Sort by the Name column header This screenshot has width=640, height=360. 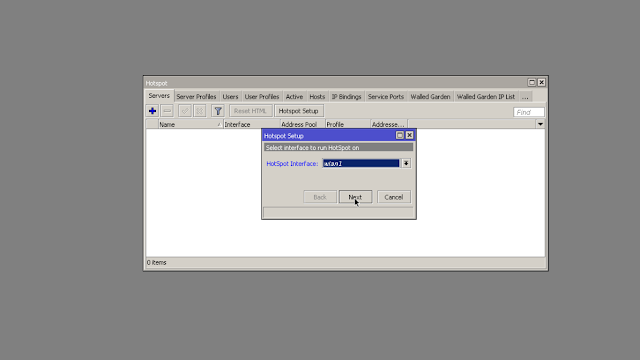[191, 124]
